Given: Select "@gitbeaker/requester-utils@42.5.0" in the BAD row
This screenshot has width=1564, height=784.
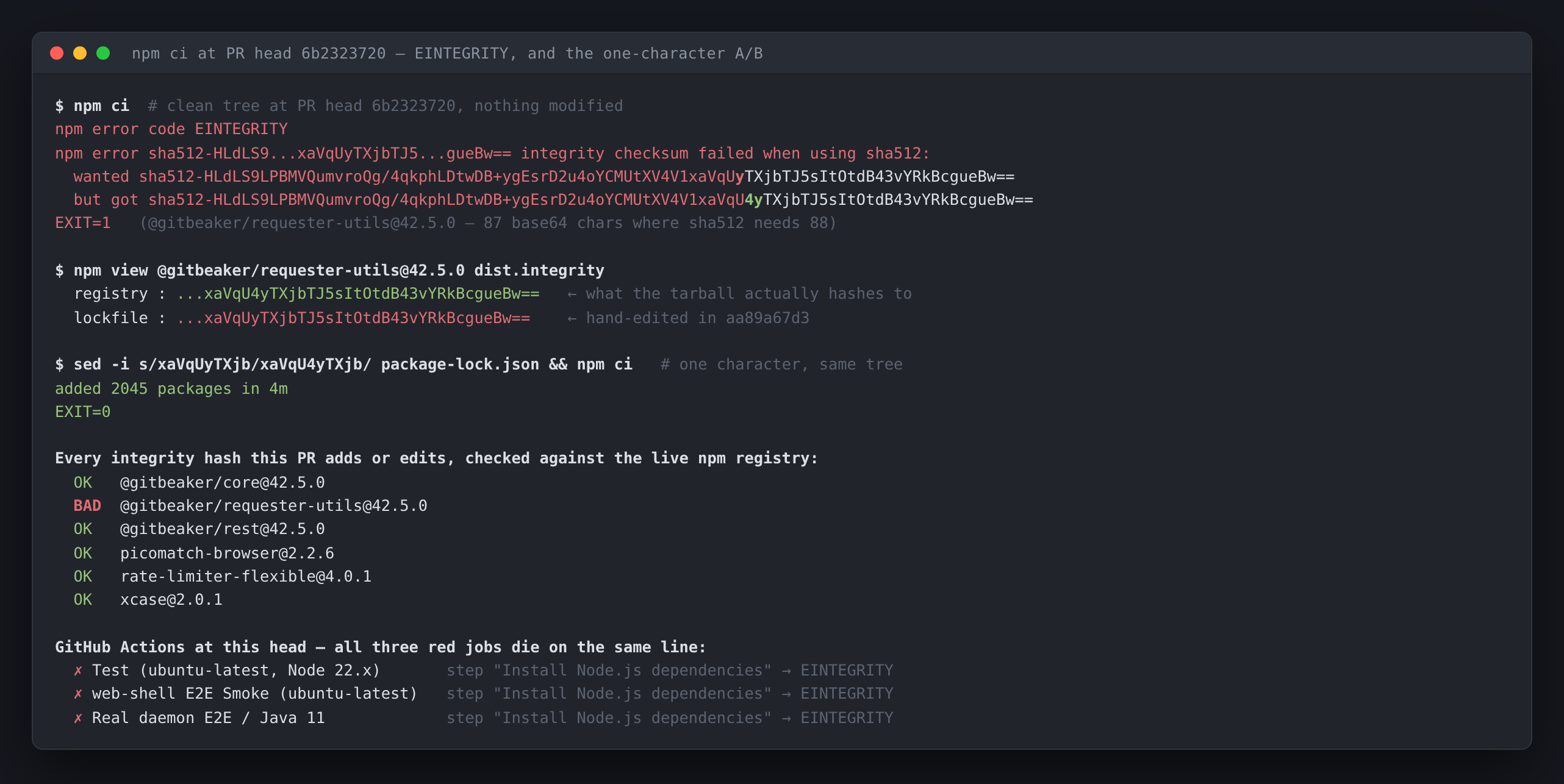Looking at the screenshot, I should pyautogui.click(x=274, y=506).
